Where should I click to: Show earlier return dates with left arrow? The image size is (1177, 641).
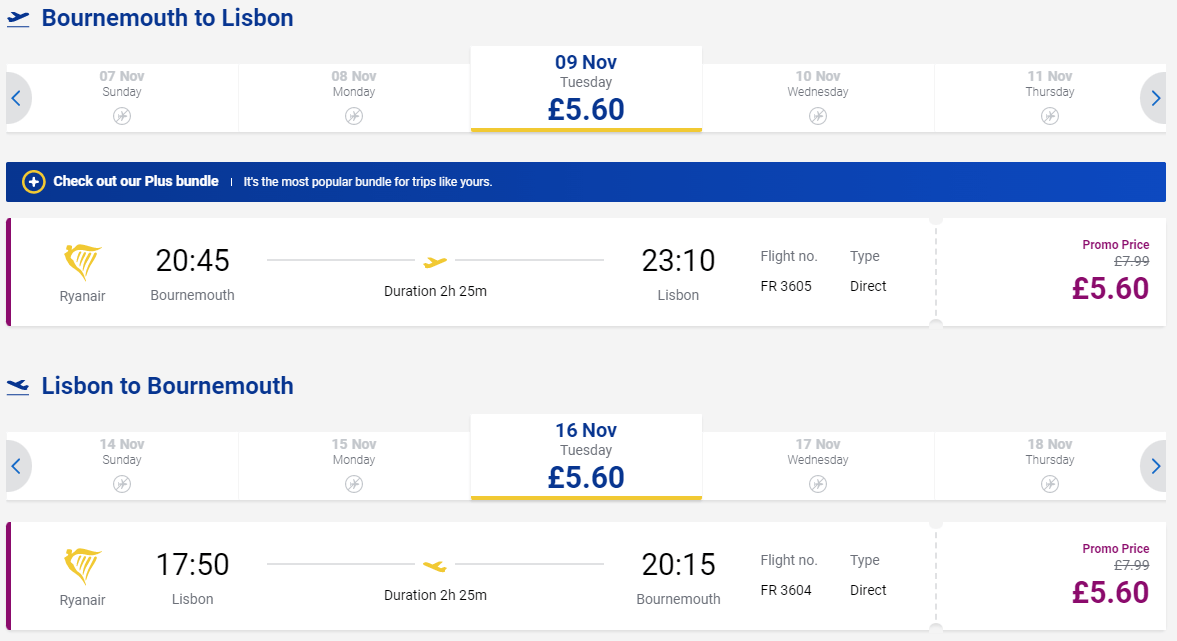(17, 466)
